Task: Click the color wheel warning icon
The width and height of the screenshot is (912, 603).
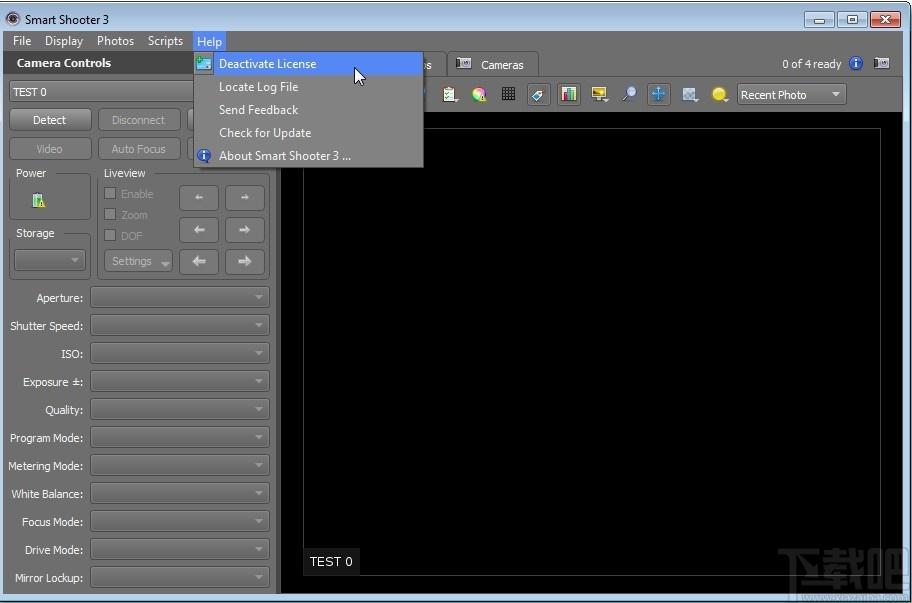Action: click(x=479, y=94)
